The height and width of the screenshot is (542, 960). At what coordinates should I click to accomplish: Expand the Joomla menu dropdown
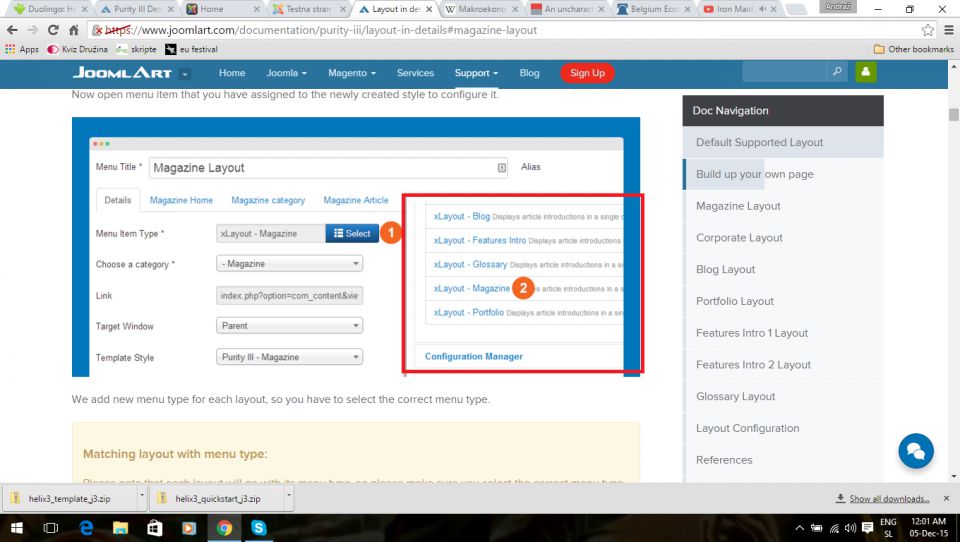point(287,73)
